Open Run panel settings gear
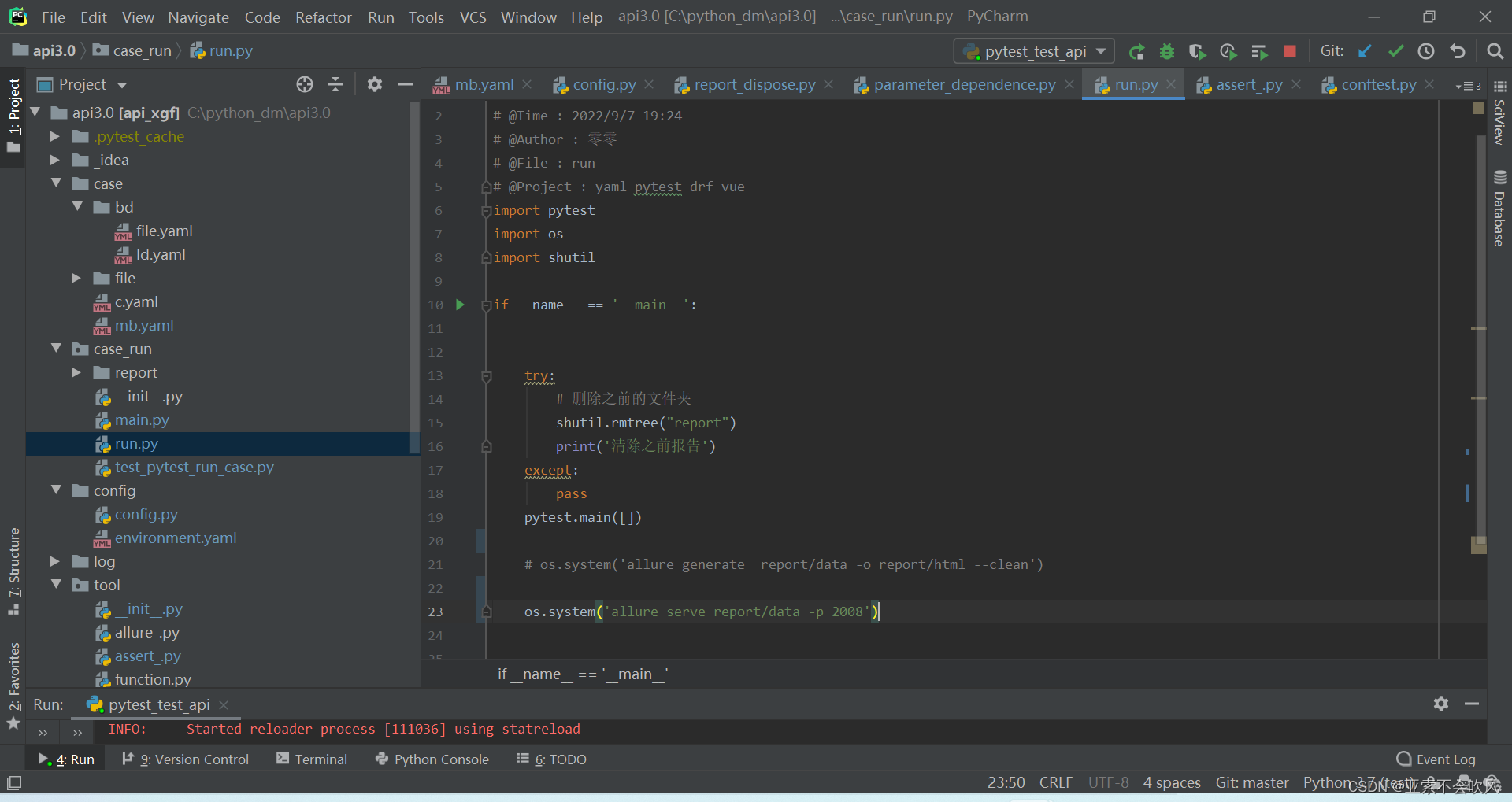Viewport: 1512px width, 802px height. point(1441,704)
